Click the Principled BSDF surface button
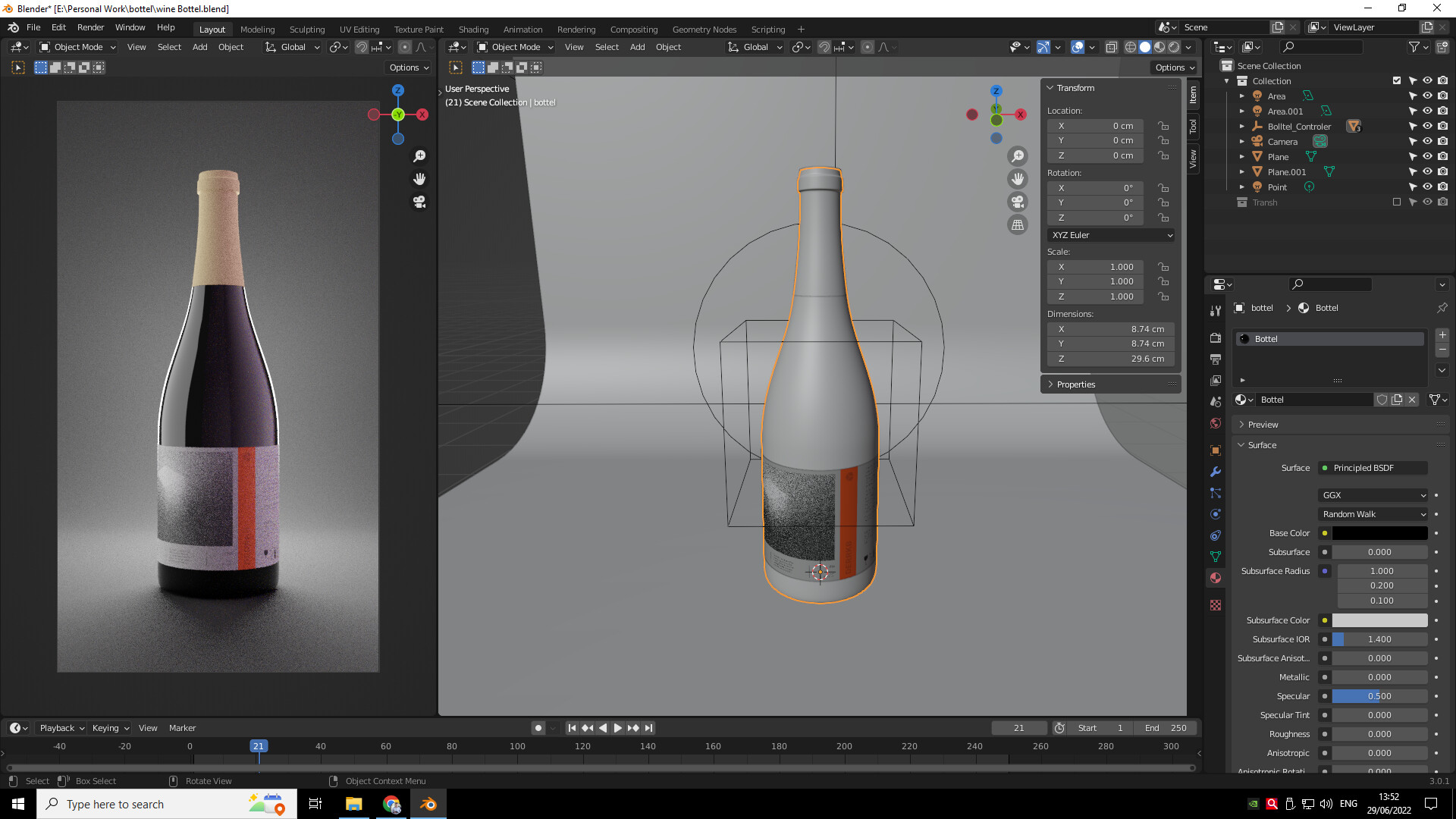The image size is (1456, 819). (1373, 468)
